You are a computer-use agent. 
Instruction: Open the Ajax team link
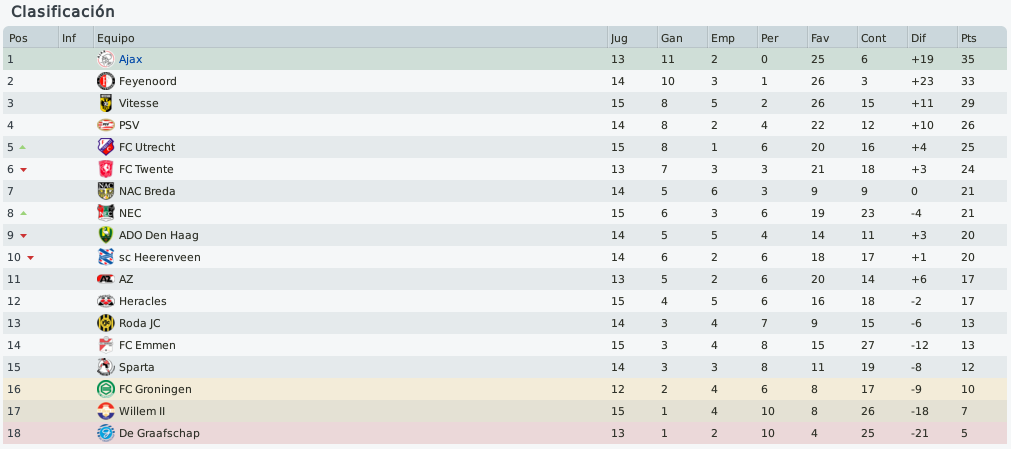(131, 59)
